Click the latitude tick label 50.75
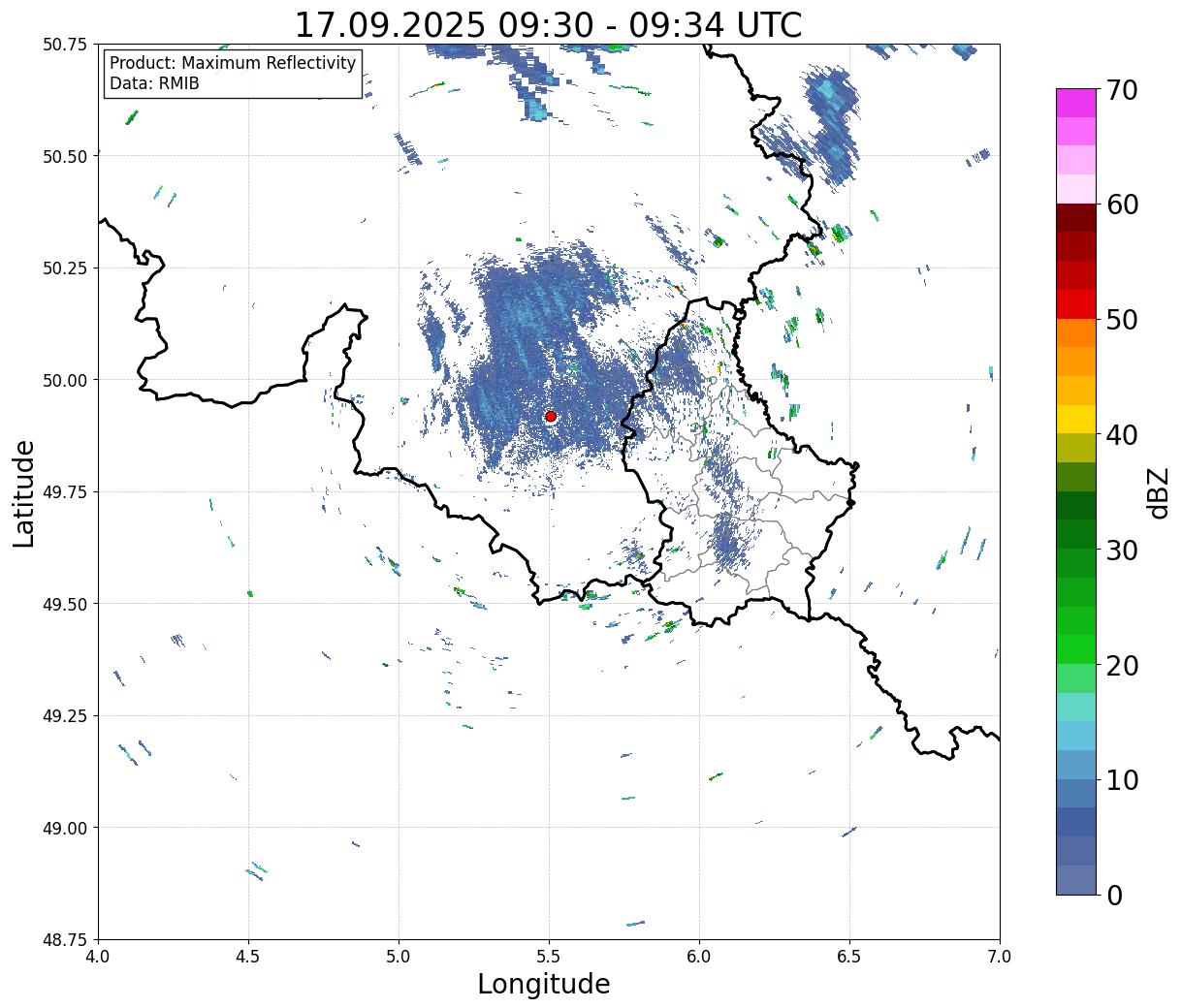1182x1008 pixels. [65, 45]
